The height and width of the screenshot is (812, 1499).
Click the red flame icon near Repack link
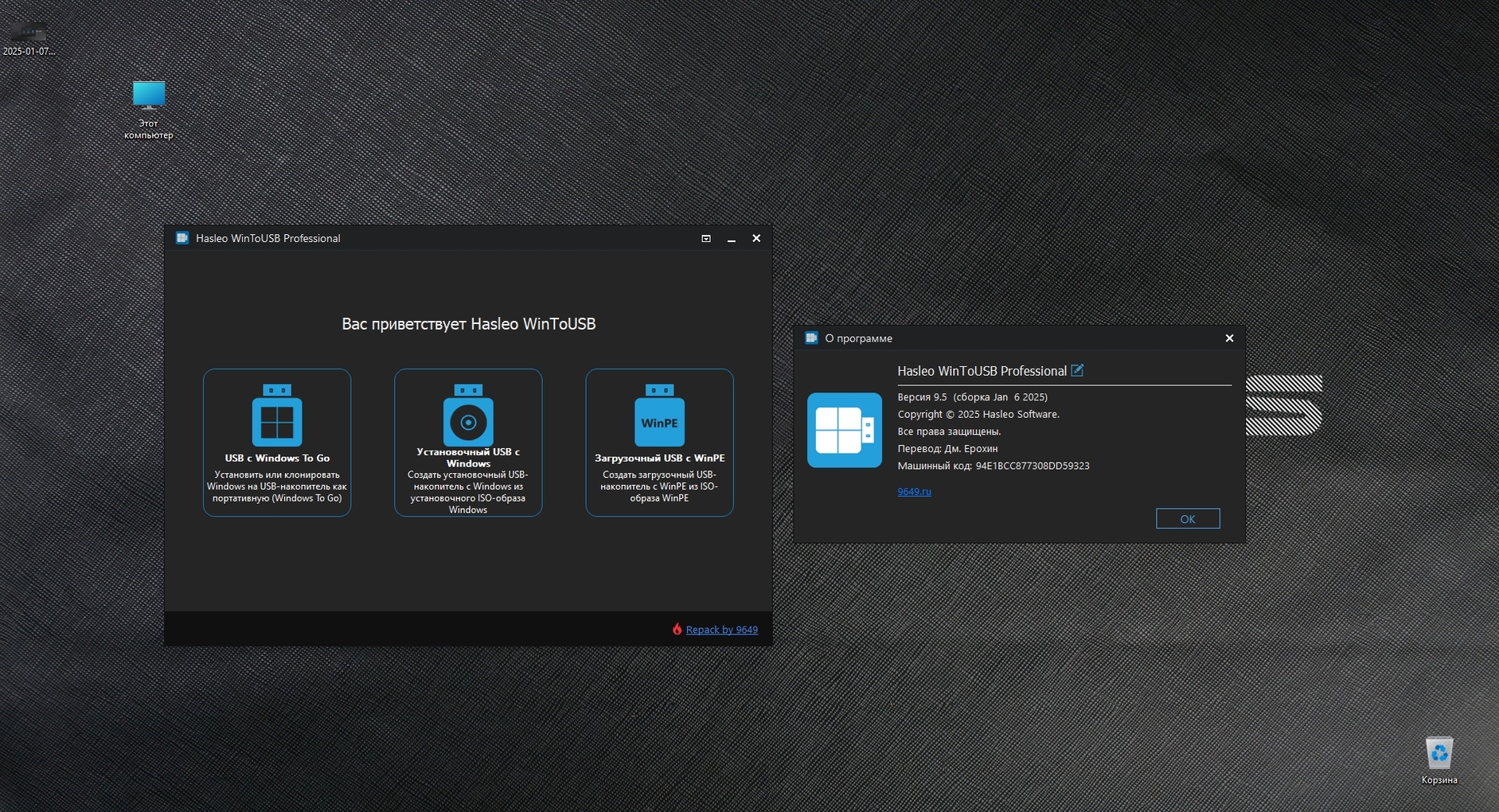pyautogui.click(x=677, y=629)
